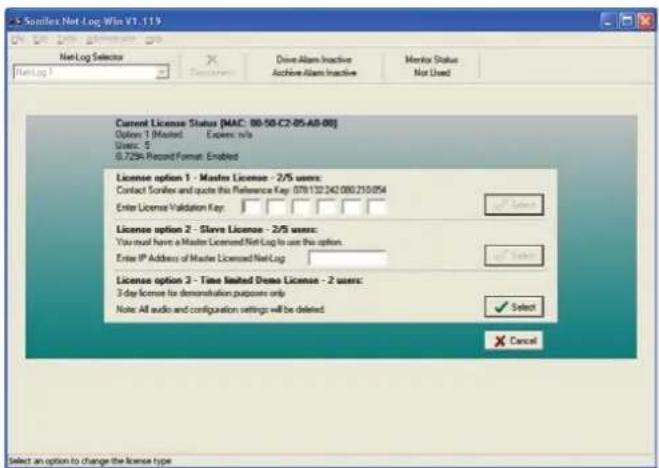Viewport: 659px width, 468px height.
Task: Click the status bar license type message
Action: click(90, 461)
